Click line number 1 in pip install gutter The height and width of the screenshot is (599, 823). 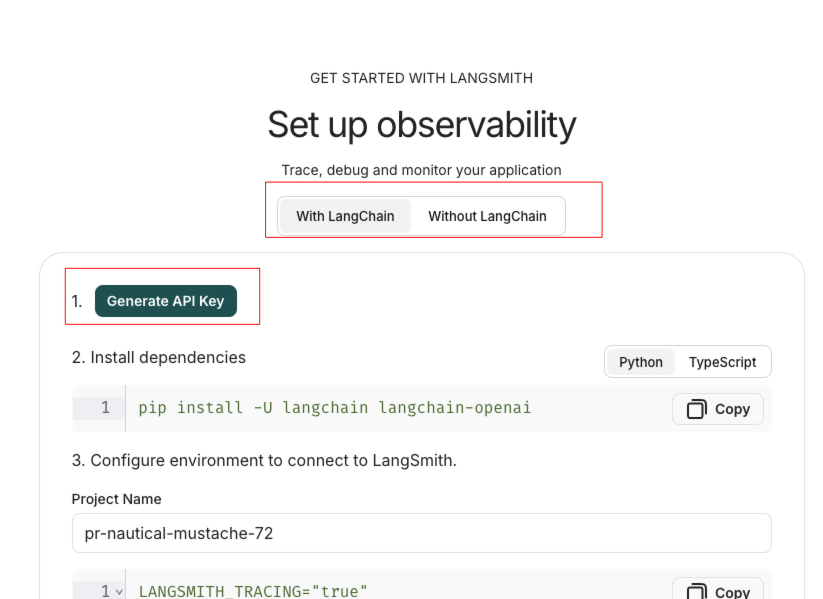pos(105,408)
